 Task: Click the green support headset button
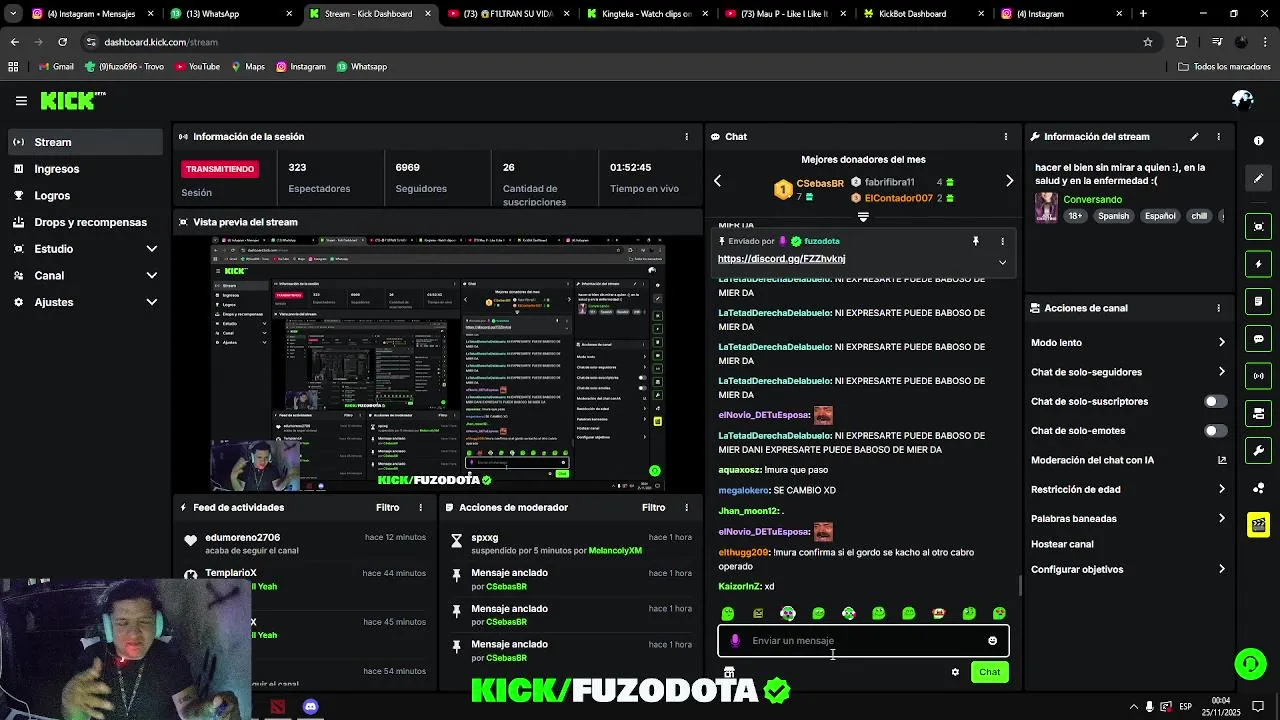(x=1249, y=663)
